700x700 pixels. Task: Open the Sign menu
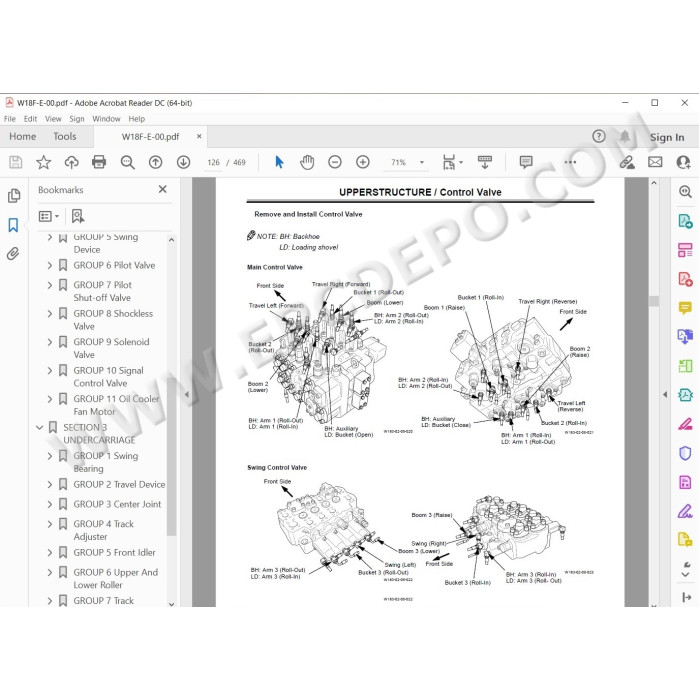[77, 119]
